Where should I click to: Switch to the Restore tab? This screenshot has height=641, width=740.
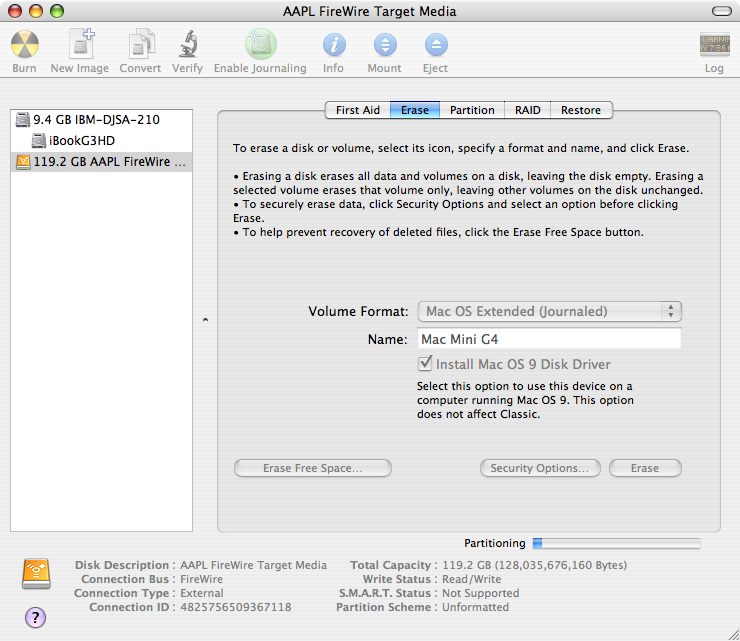tap(581, 110)
